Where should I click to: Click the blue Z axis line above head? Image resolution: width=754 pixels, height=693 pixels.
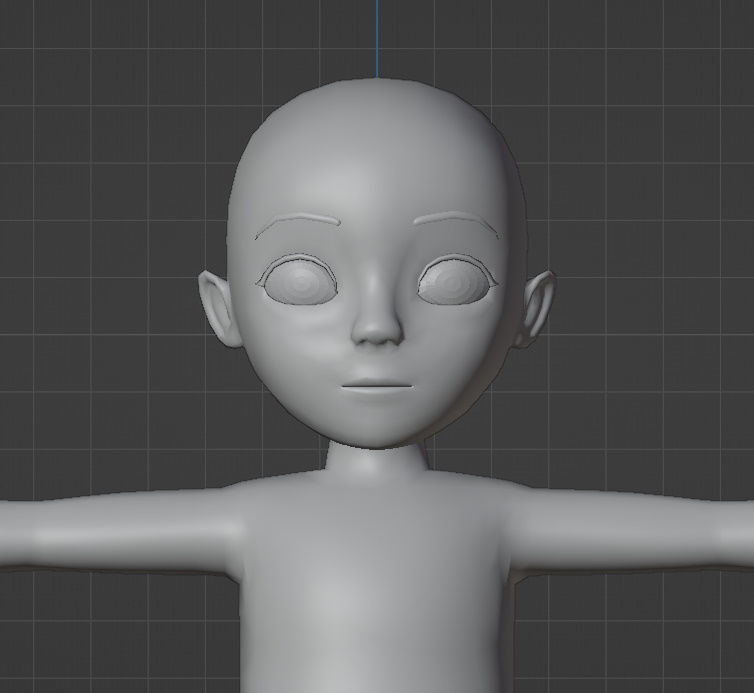click(377, 38)
